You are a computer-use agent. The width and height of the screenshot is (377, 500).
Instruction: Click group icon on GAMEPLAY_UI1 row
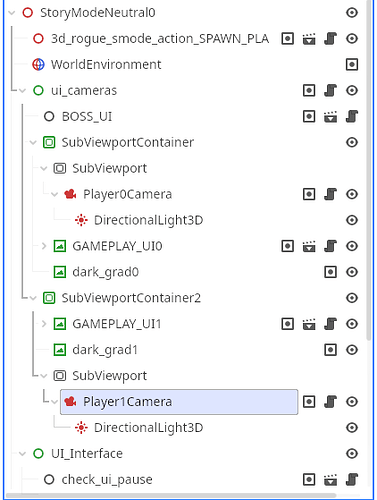(288, 324)
